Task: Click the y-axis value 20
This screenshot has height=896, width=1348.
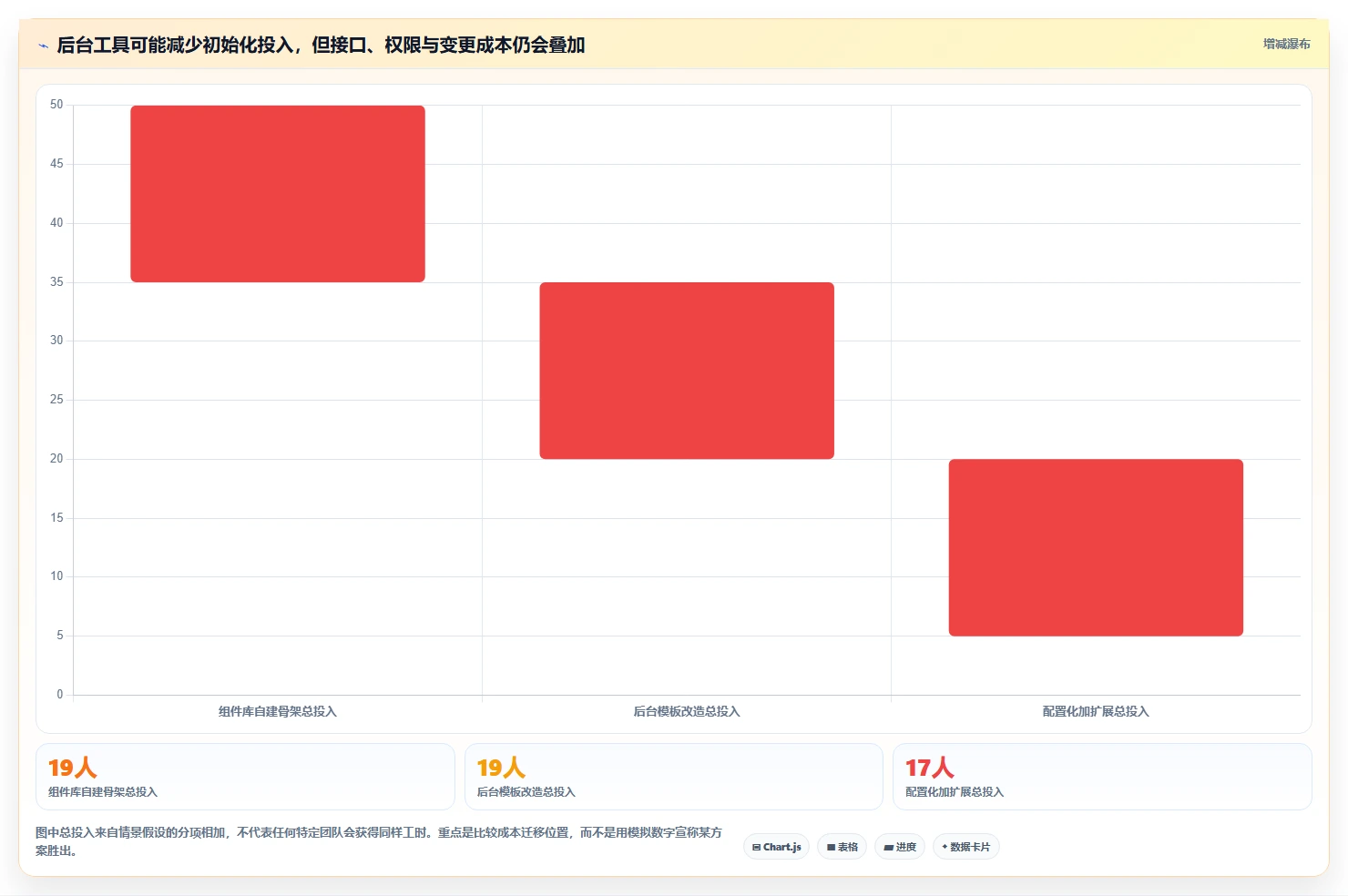Action: [56, 459]
